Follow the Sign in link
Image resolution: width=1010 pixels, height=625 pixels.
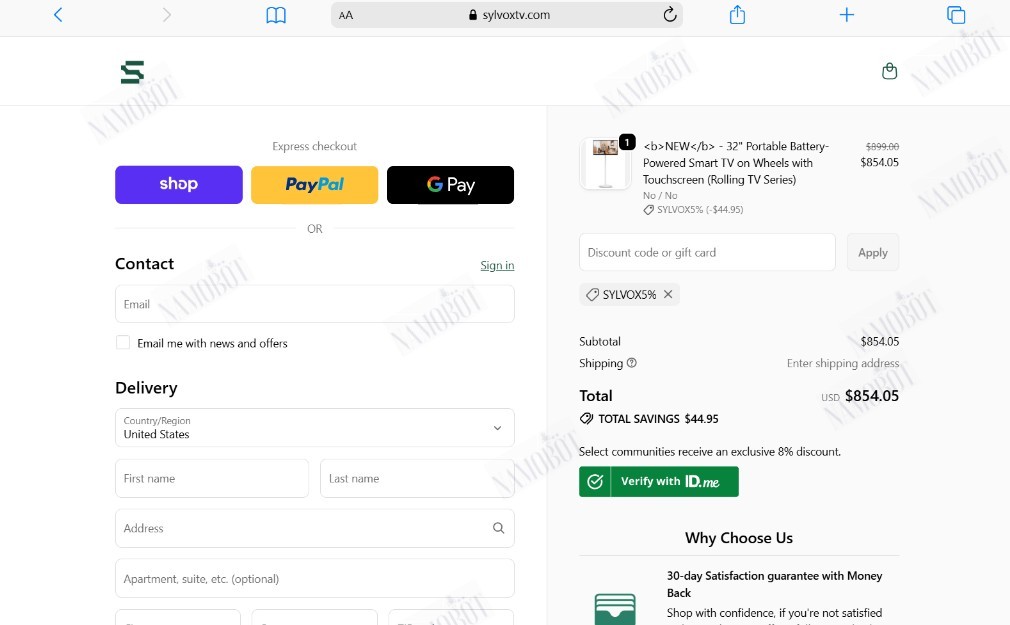(x=497, y=265)
